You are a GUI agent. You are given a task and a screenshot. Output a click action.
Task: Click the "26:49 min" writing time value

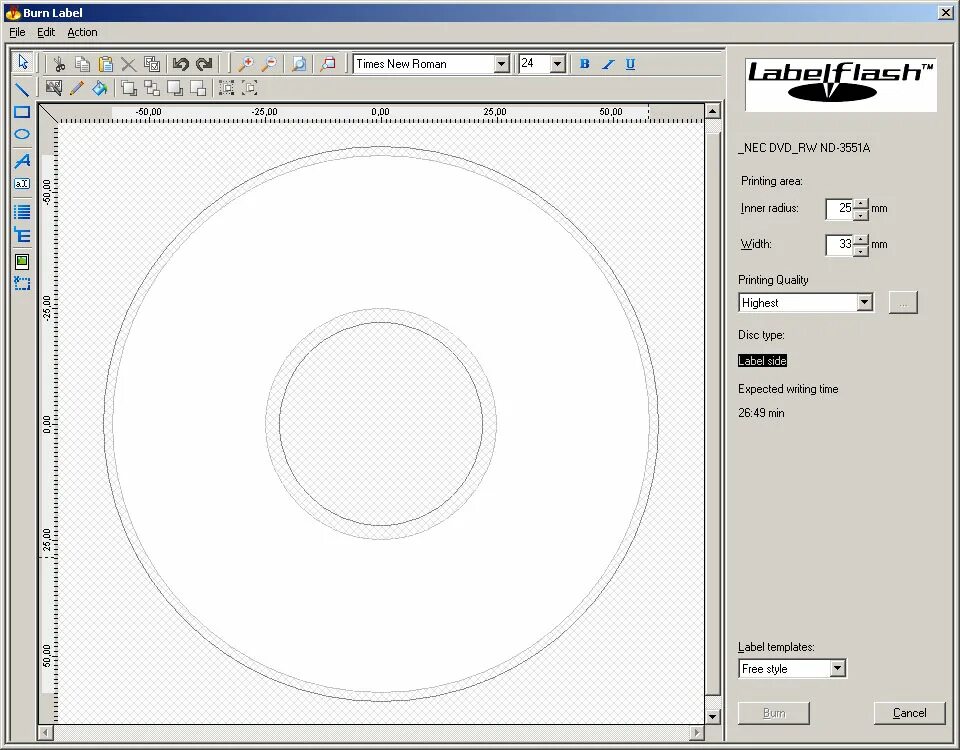coord(761,413)
